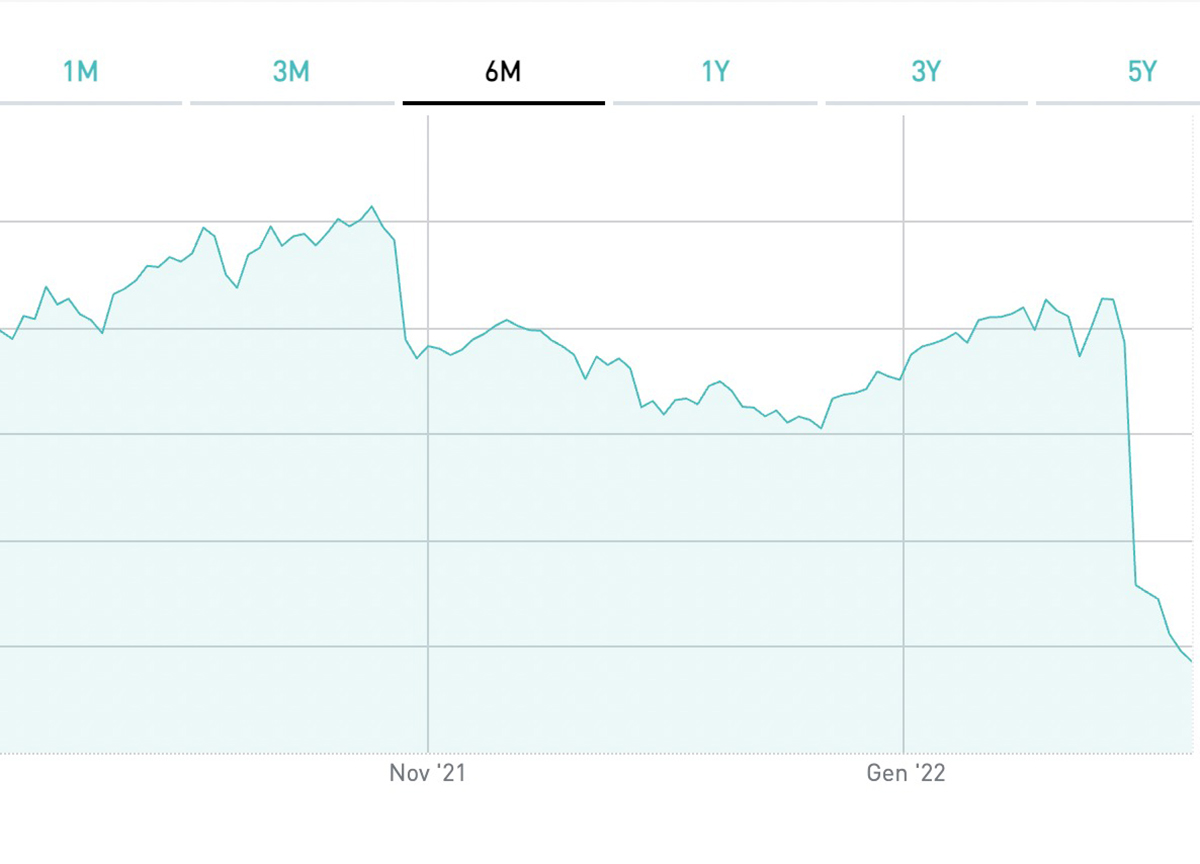The height and width of the screenshot is (864, 1200).
Task: Click the chart line at Nov '21 gridline
Action: (428, 346)
